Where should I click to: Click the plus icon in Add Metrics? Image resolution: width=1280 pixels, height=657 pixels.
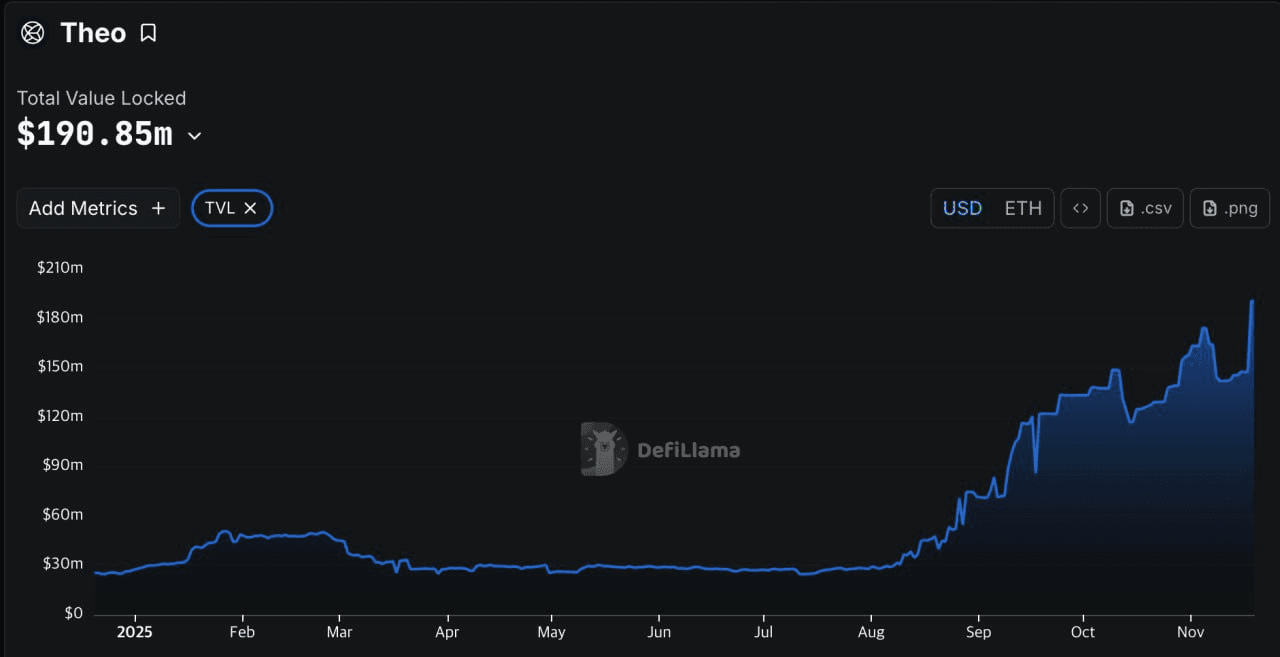[x=158, y=208]
